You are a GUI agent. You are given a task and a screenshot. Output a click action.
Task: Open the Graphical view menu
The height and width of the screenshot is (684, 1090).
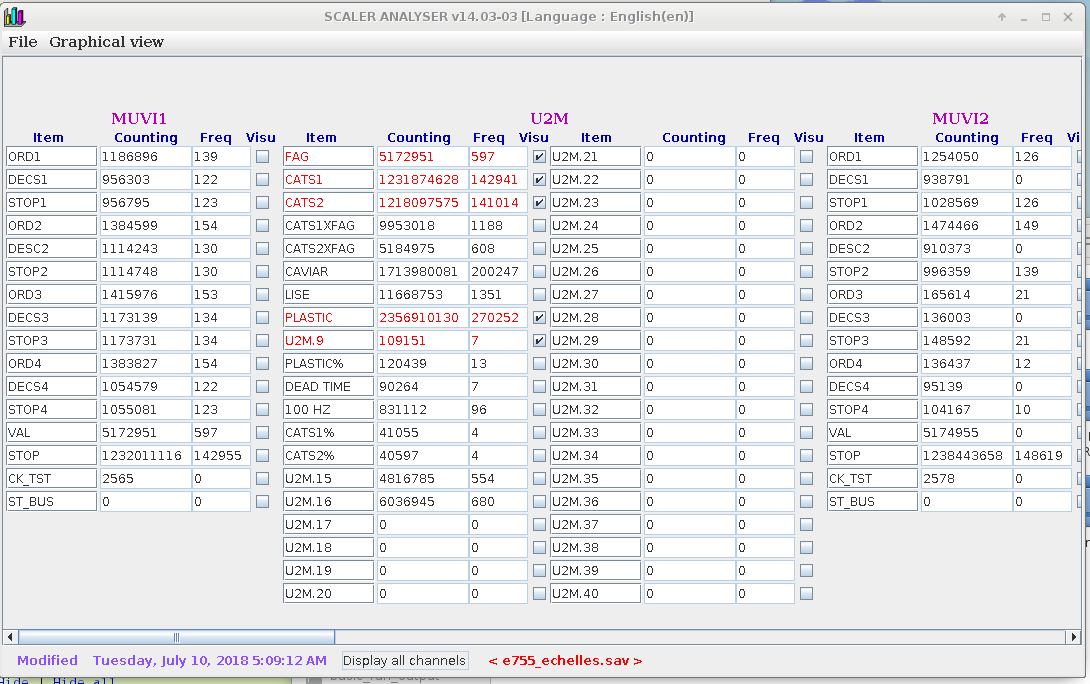tap(106, 42)
